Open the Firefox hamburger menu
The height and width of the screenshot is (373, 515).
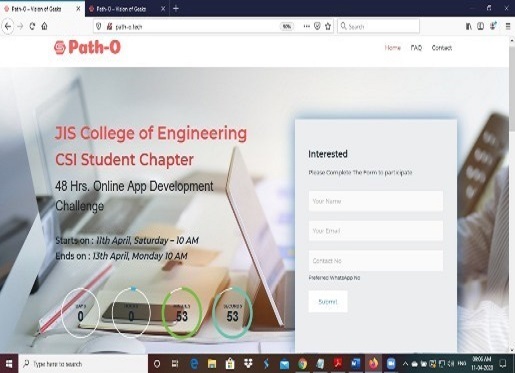pos(508,26)
